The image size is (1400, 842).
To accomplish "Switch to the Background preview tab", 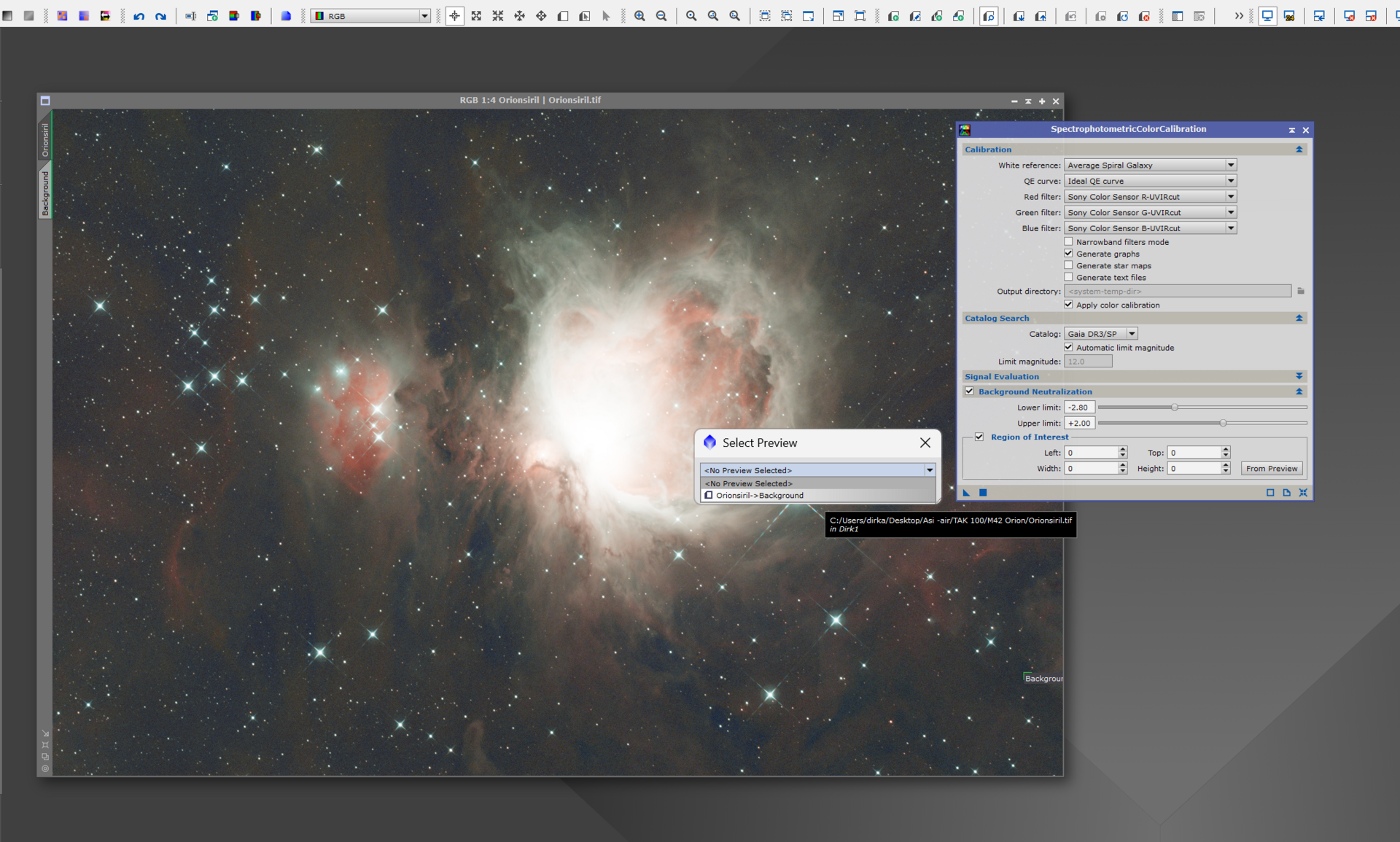I will [x=45, y=193].
